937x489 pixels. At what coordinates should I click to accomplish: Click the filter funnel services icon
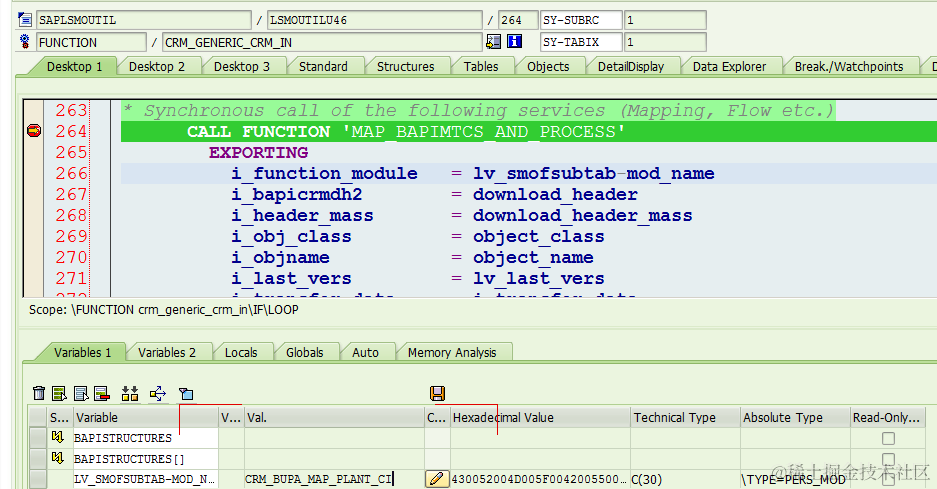pos(186,393)
